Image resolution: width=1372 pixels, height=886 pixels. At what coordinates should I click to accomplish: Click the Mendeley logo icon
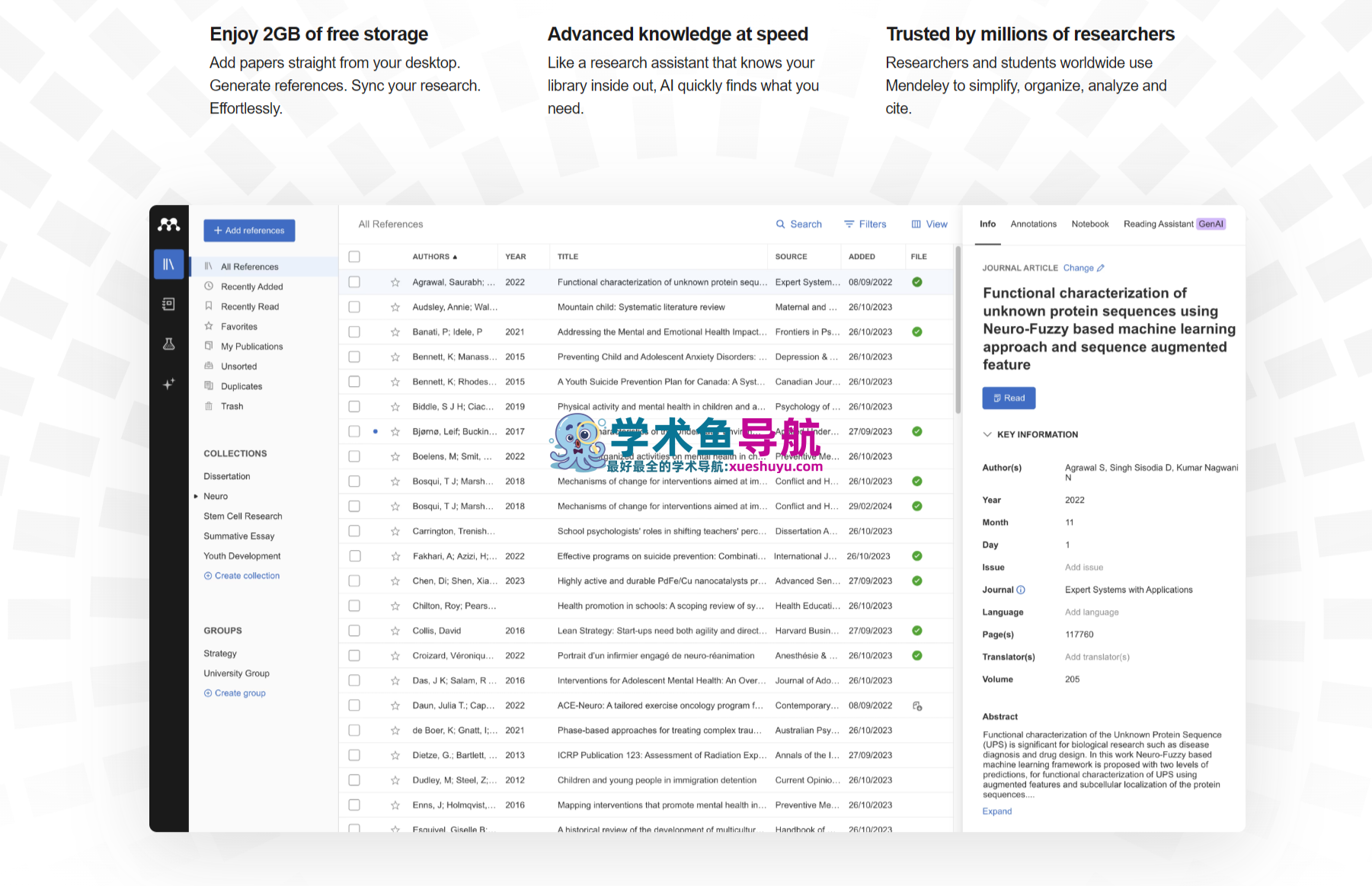(x=169, y=225)
